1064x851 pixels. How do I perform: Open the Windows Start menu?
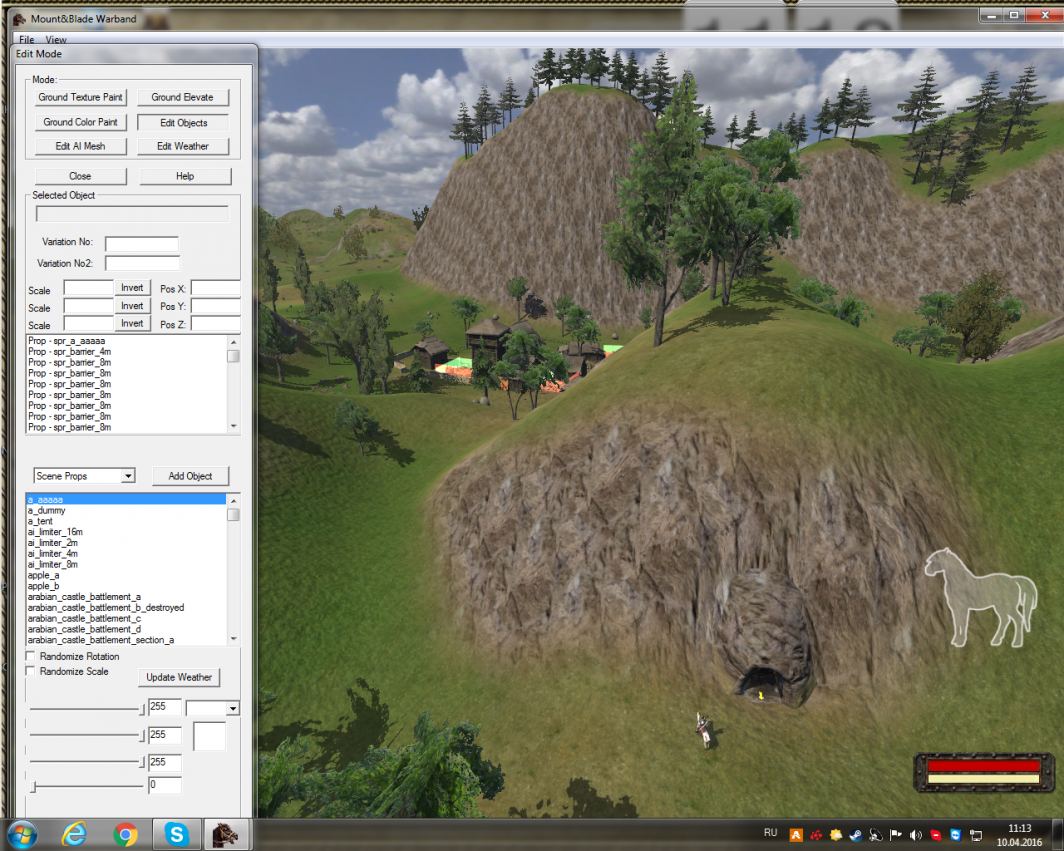[22, 833]
